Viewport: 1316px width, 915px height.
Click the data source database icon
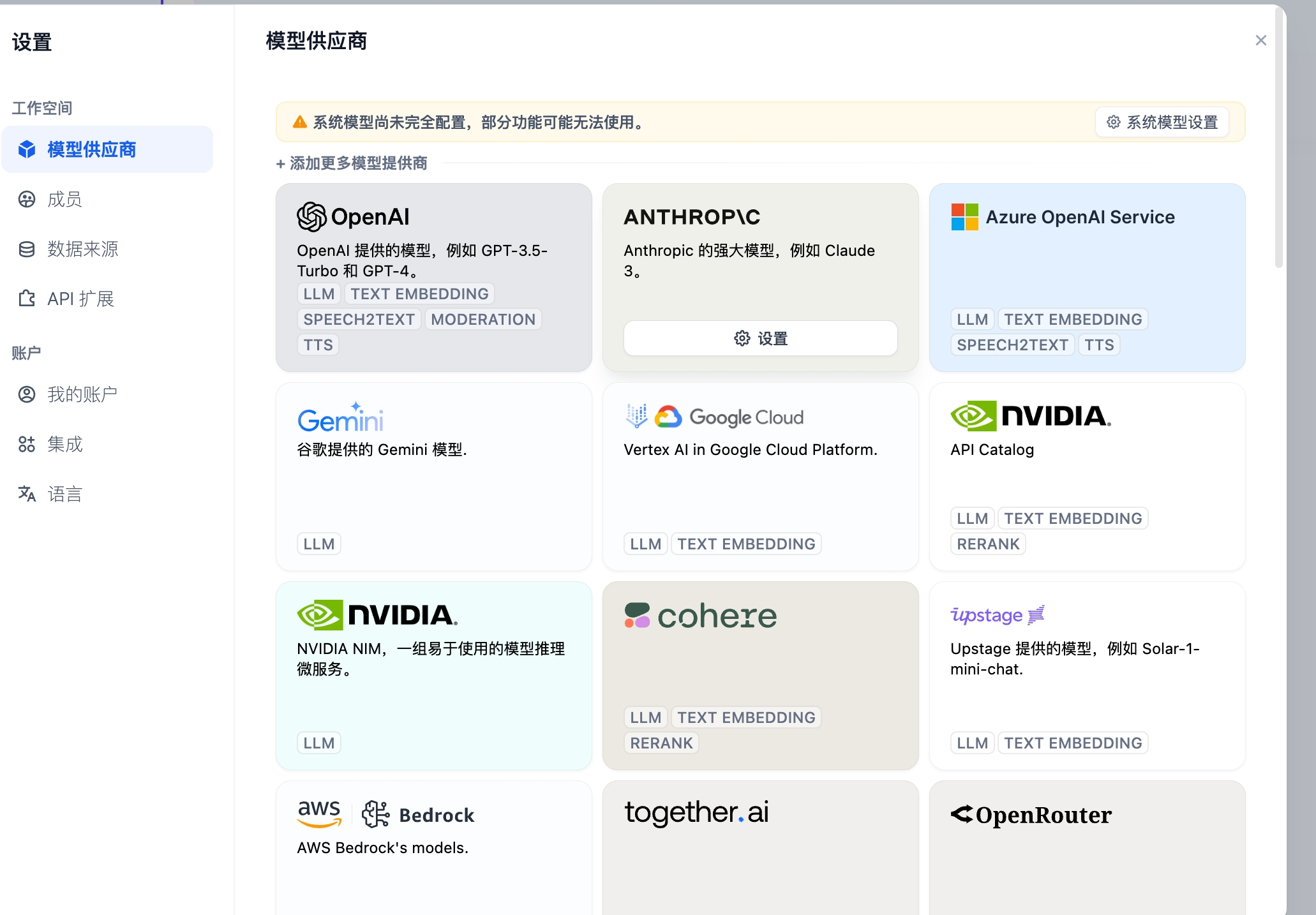pyautogui.click(x=27, y=249)
